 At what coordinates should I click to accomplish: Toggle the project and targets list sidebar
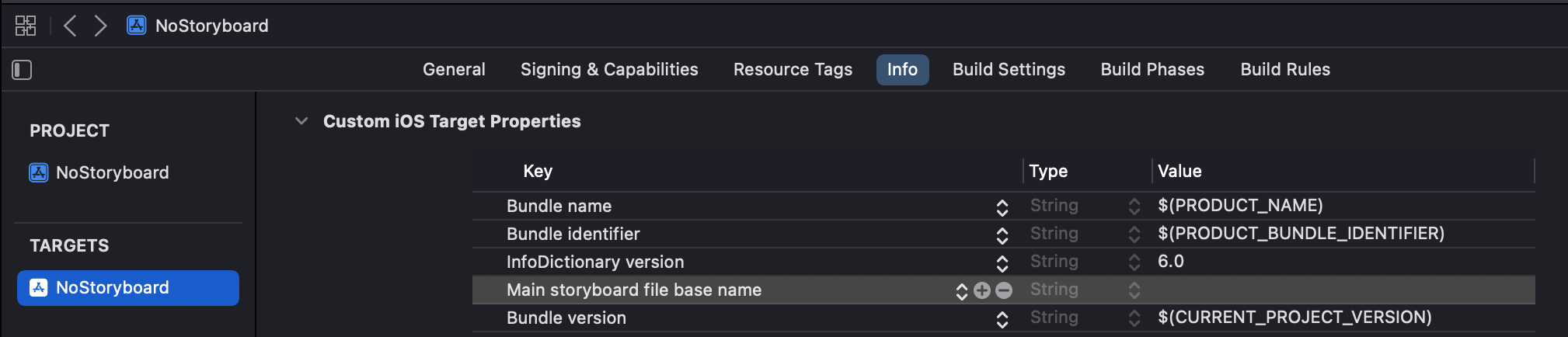tap(22, 70)
